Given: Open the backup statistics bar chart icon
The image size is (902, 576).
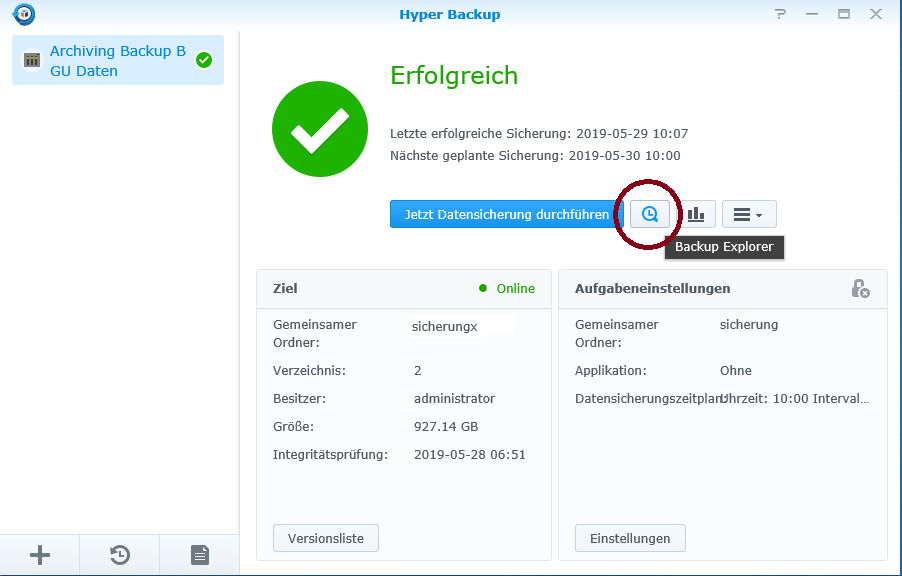Looking at the screenshot, I should [696, 214].
